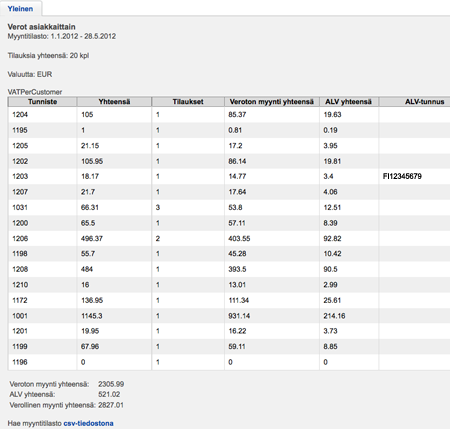The width and height of the screenshot is (450, 429).
Task: Select the customer 1172 row
Action: pyautogui.click(x=229, y=300)
